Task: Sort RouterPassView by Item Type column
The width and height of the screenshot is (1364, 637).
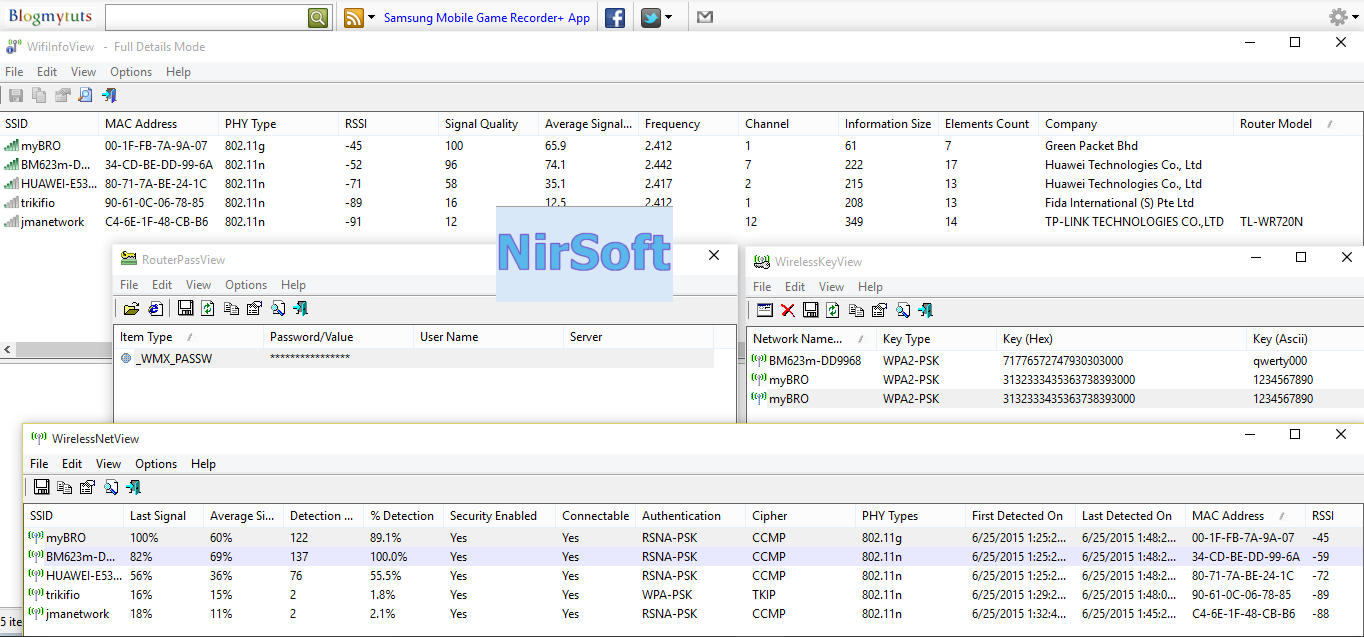Action: pos(189,337)
